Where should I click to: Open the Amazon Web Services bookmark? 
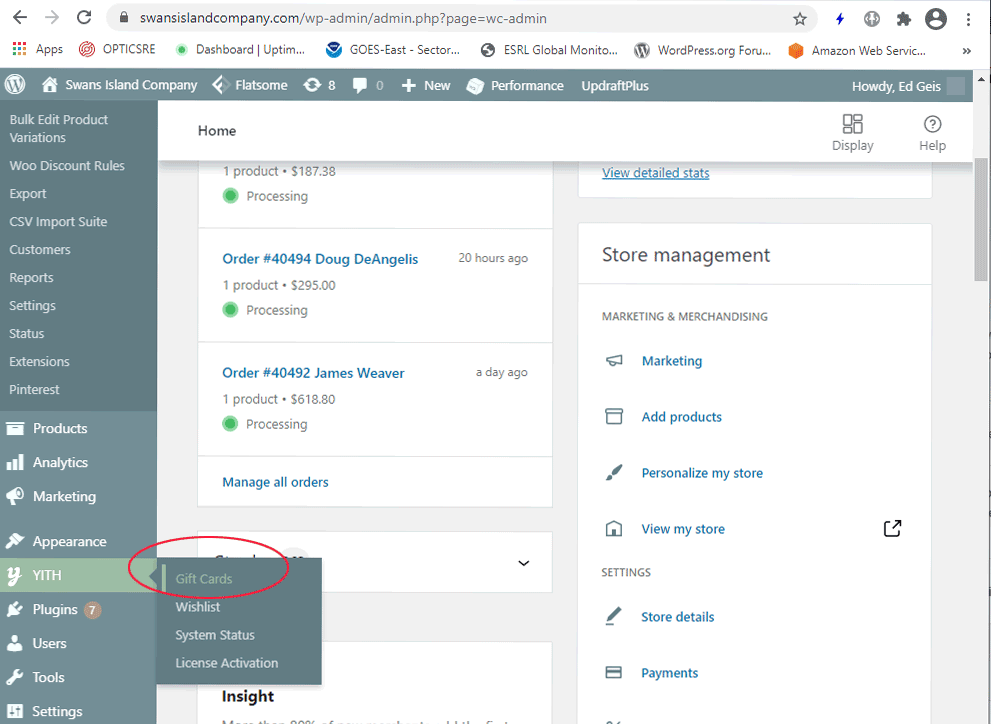857,50
